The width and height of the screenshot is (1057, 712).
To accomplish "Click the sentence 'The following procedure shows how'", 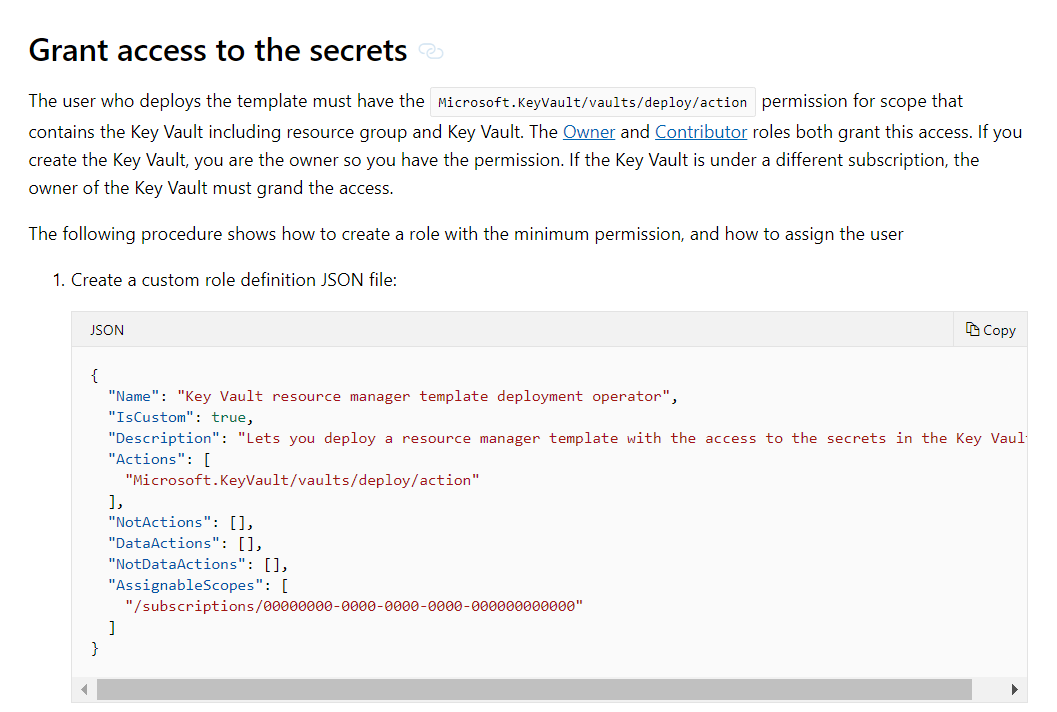I will (x=466, y=234).
